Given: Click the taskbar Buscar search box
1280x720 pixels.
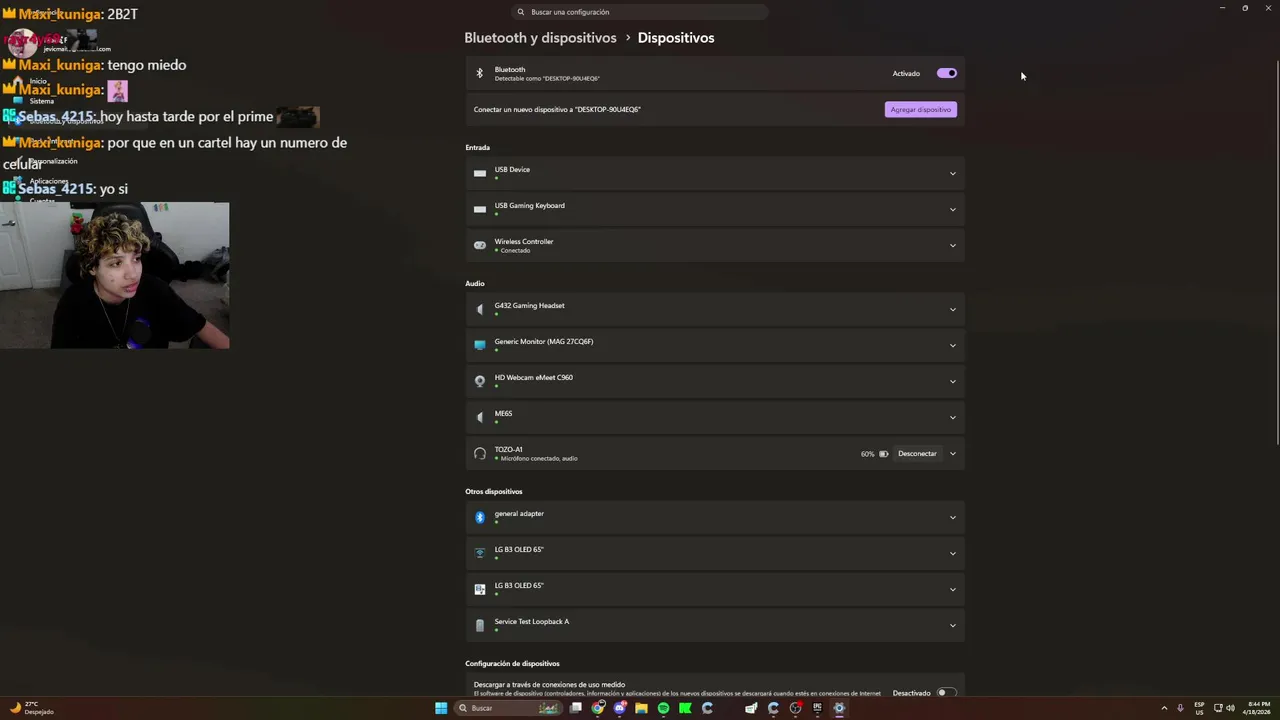Looking at the screenshot, I should [x=509, y=708].
